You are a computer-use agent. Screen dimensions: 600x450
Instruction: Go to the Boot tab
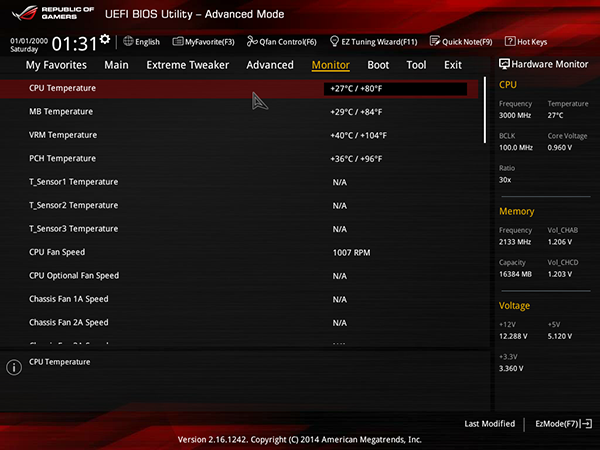tap(378, 65)
